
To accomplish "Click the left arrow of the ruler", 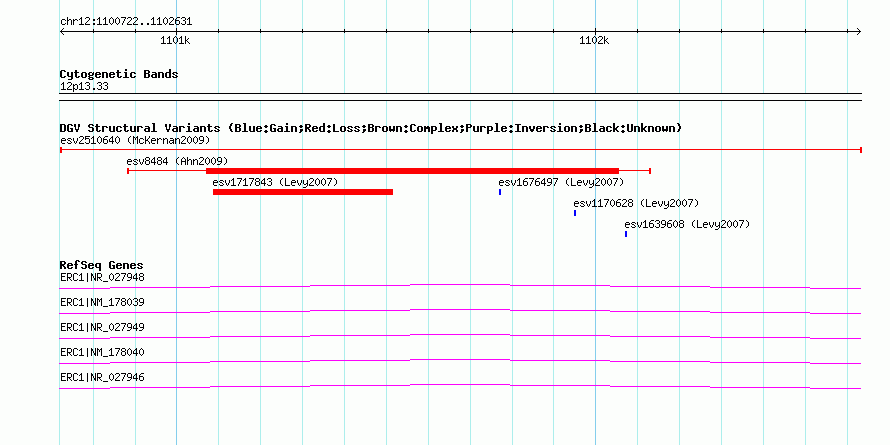I will coord(62,31).
